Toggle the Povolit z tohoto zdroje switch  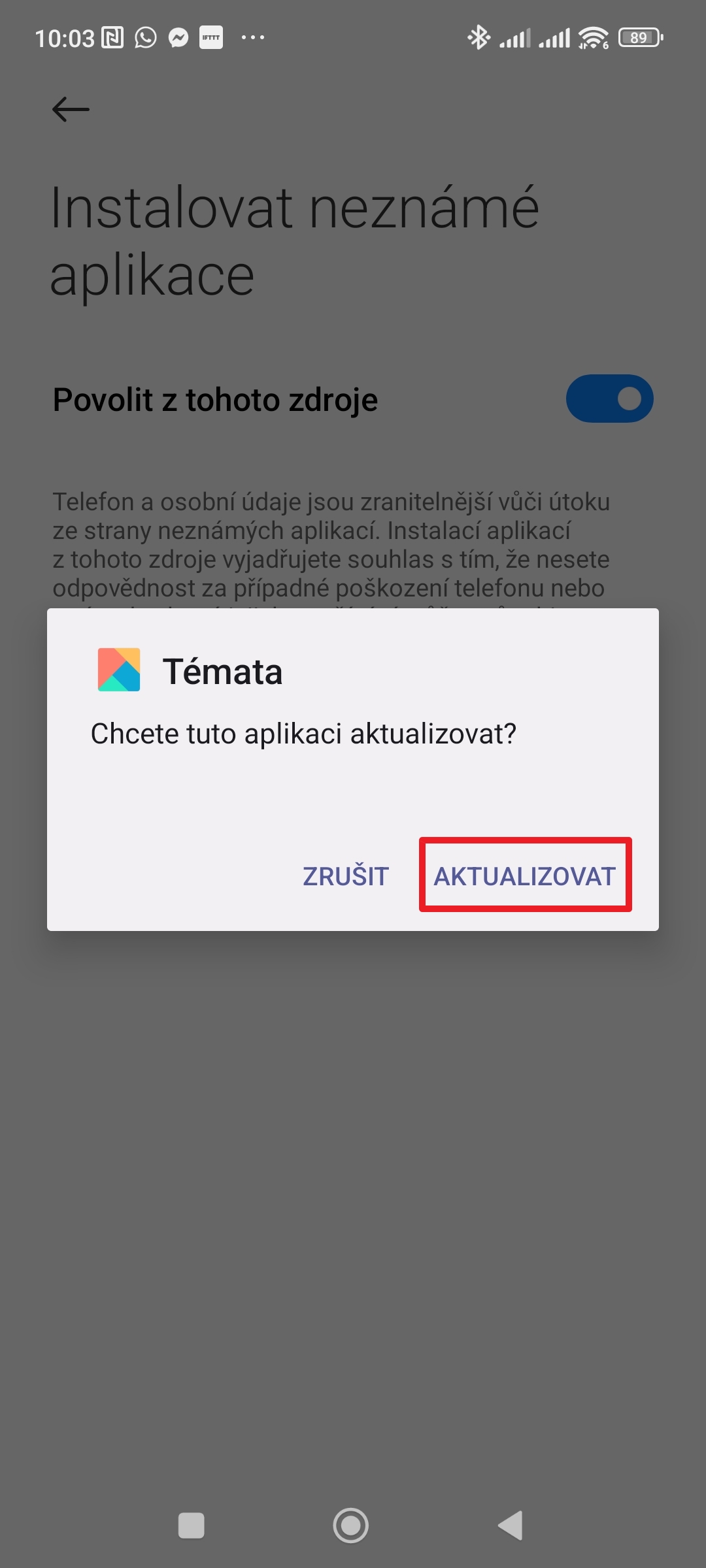point(609,399)
